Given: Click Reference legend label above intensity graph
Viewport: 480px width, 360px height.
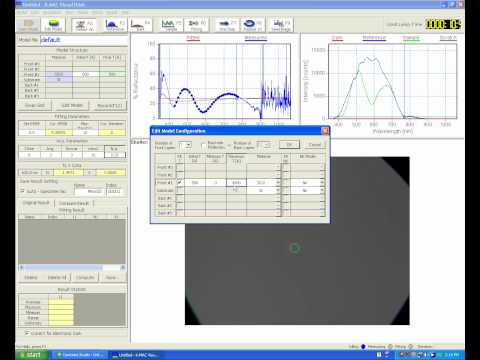Looking at the screenshot, I should tap(374, 38).
